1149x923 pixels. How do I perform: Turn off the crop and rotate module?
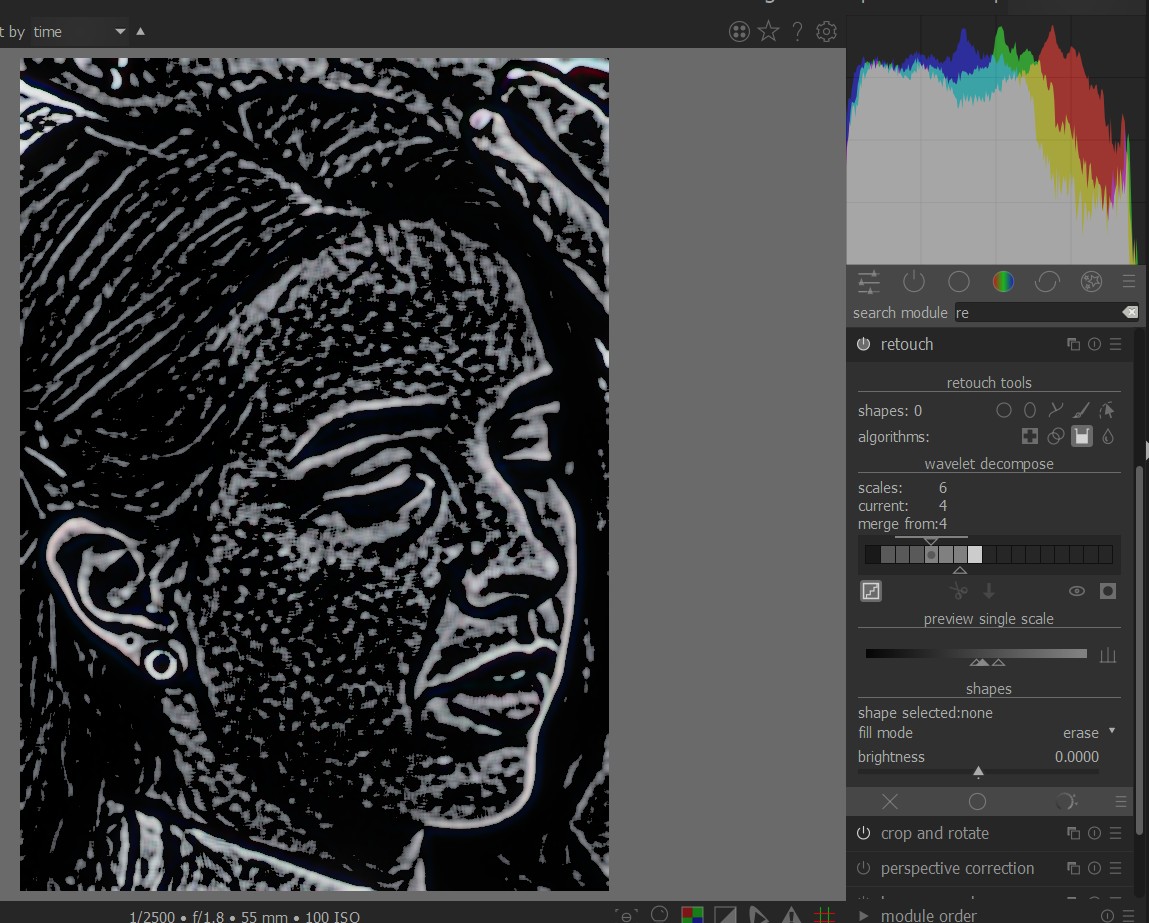tap(863, 833)
